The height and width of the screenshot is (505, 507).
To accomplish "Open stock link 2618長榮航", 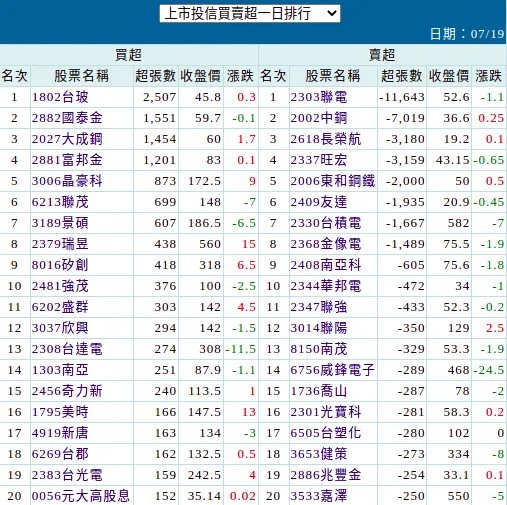I will coord(326,139).
